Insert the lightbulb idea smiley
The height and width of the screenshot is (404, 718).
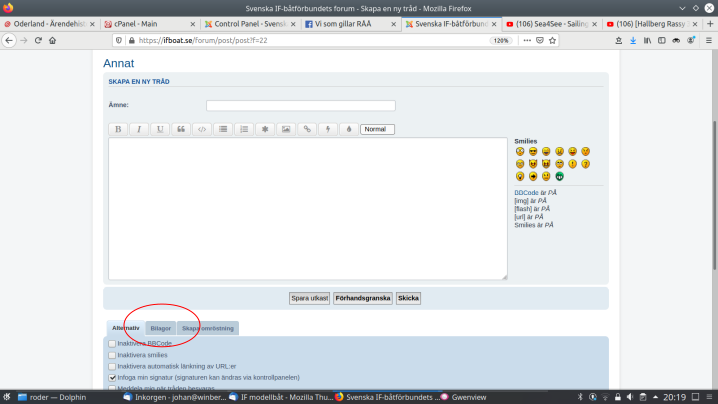point(520,176)
